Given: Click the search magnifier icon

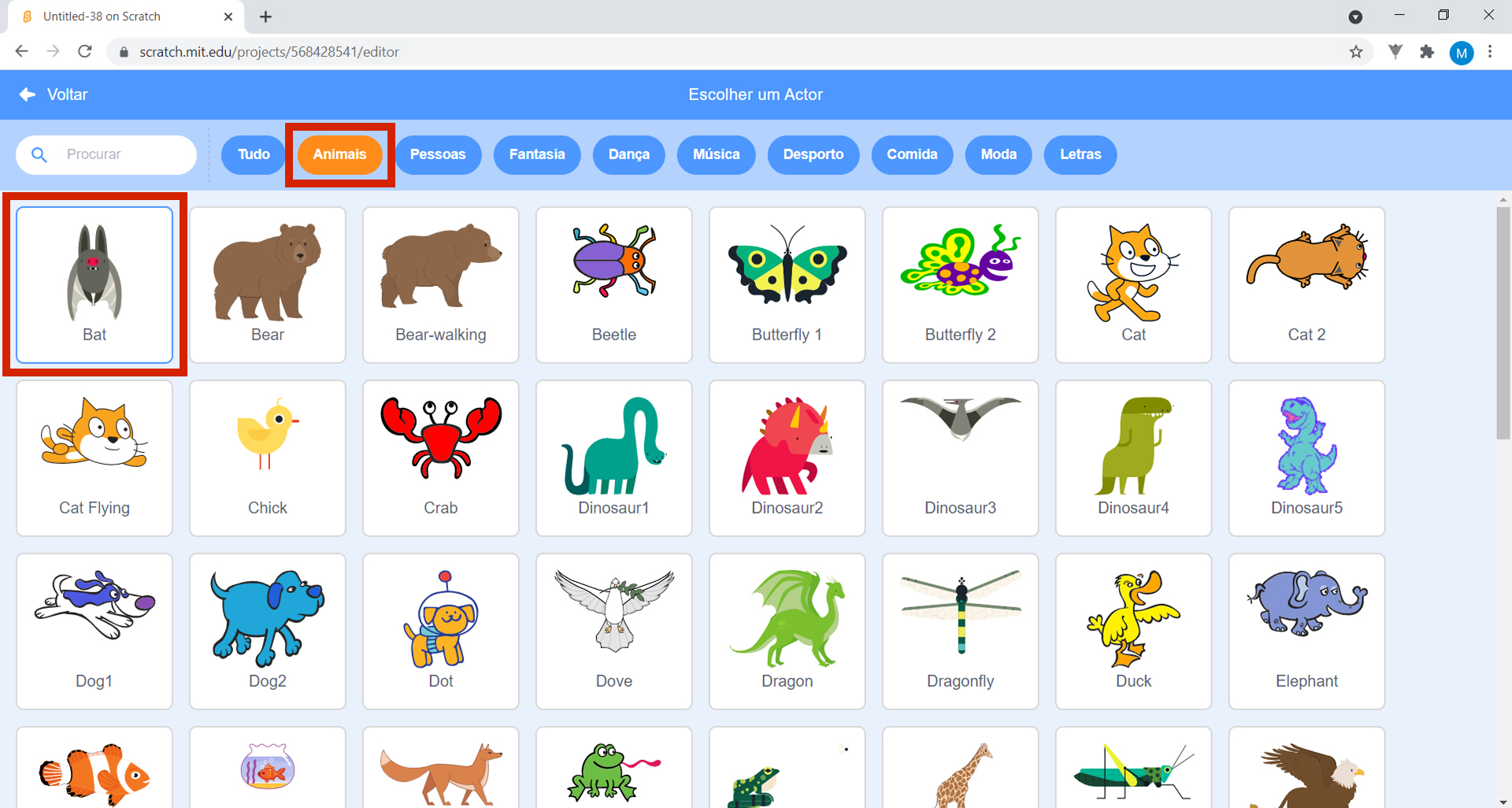Looking at the screenshot, I should [39, 154].
